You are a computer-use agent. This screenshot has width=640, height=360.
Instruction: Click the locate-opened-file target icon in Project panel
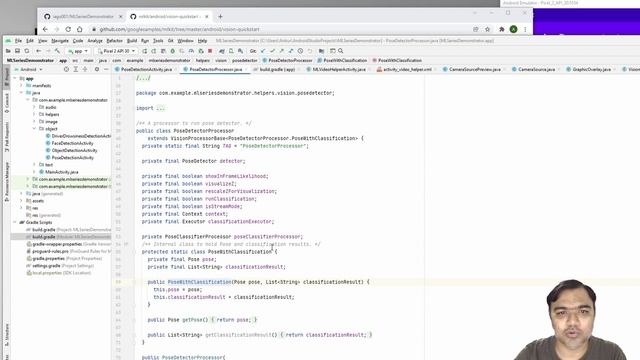pyautogui.click(x=66, y=69)
